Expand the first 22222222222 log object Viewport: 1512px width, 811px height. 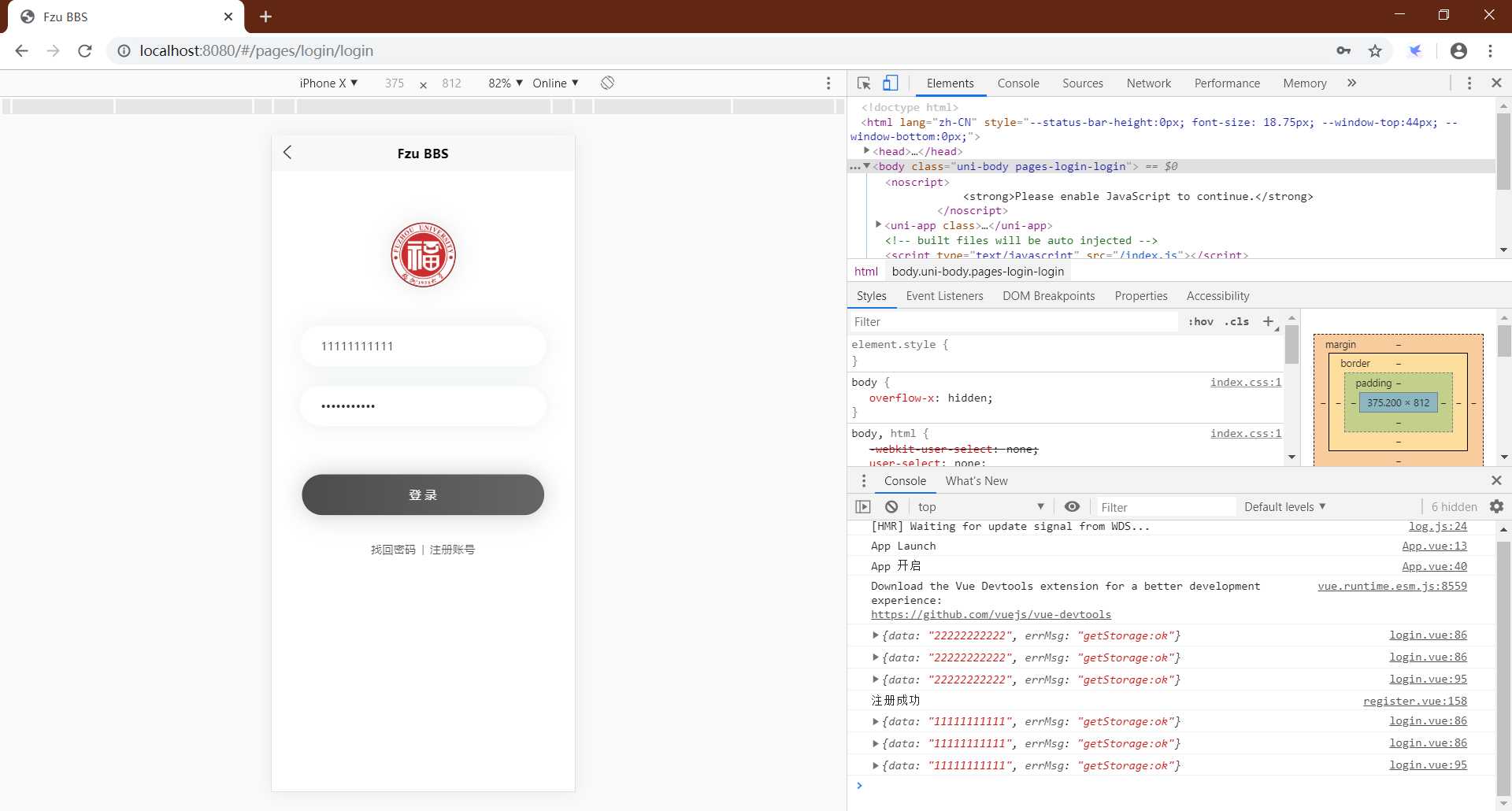click(x=875, y=635)
